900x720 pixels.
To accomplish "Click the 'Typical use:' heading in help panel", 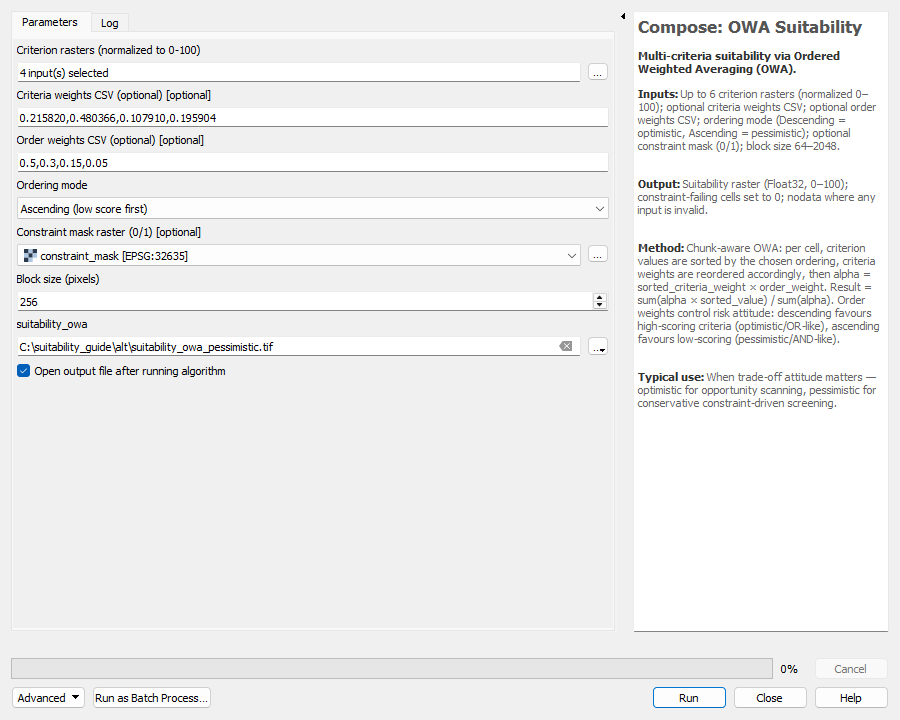I will [x=670, y=377].
